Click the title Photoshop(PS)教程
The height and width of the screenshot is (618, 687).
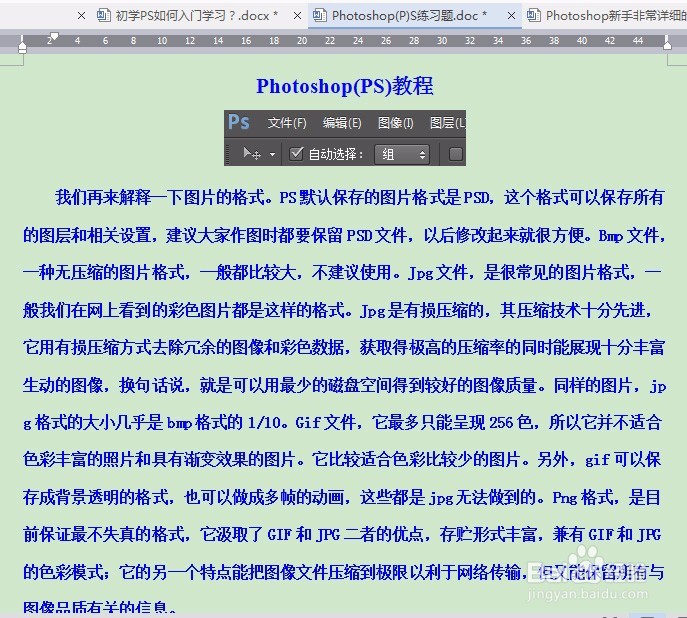(345, 86)
